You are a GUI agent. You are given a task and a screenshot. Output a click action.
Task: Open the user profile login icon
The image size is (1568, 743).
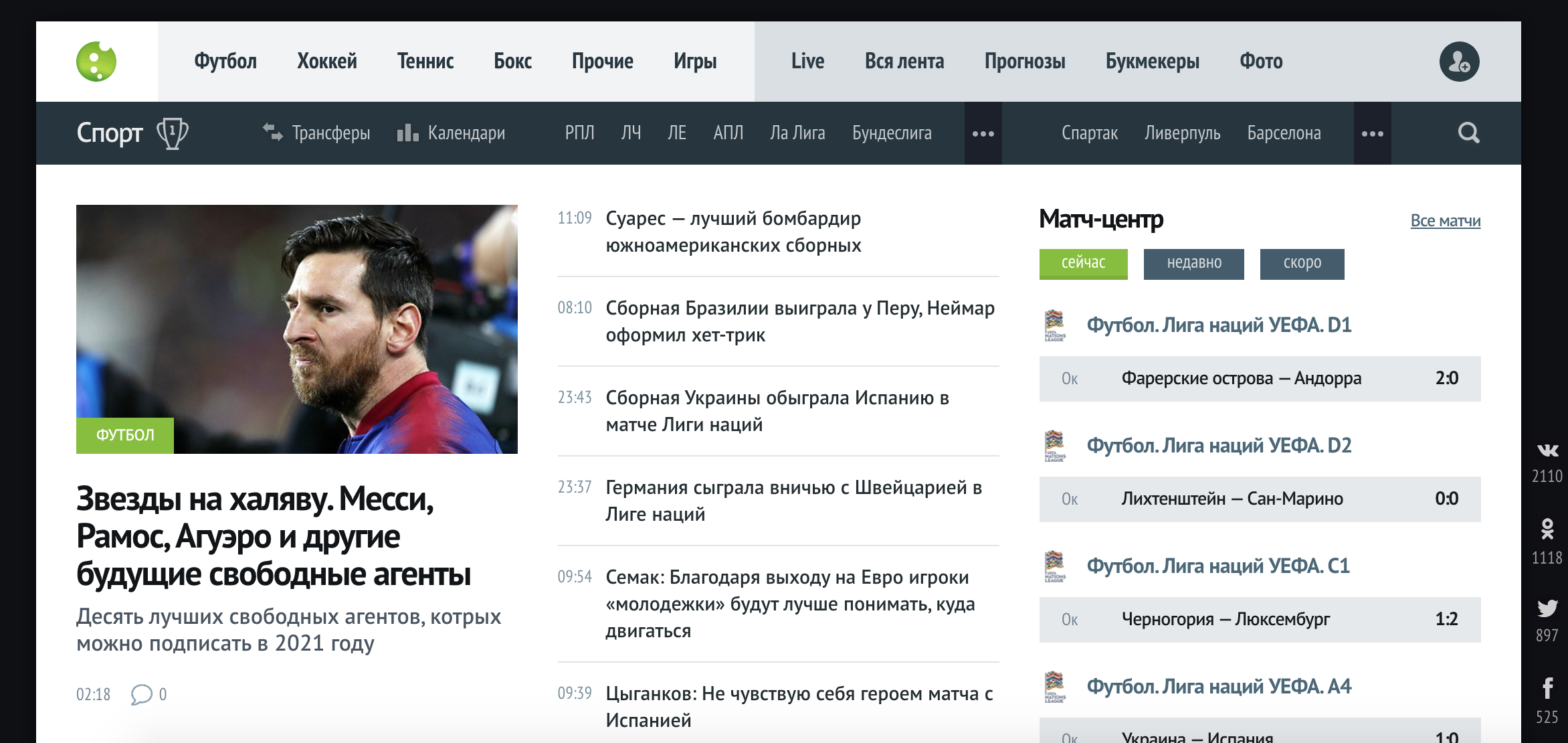point(1459,62)
